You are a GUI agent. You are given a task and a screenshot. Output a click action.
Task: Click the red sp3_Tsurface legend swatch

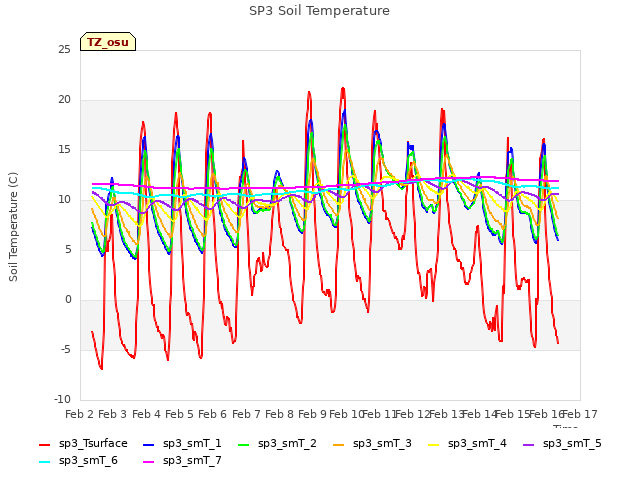click(44, 444)
